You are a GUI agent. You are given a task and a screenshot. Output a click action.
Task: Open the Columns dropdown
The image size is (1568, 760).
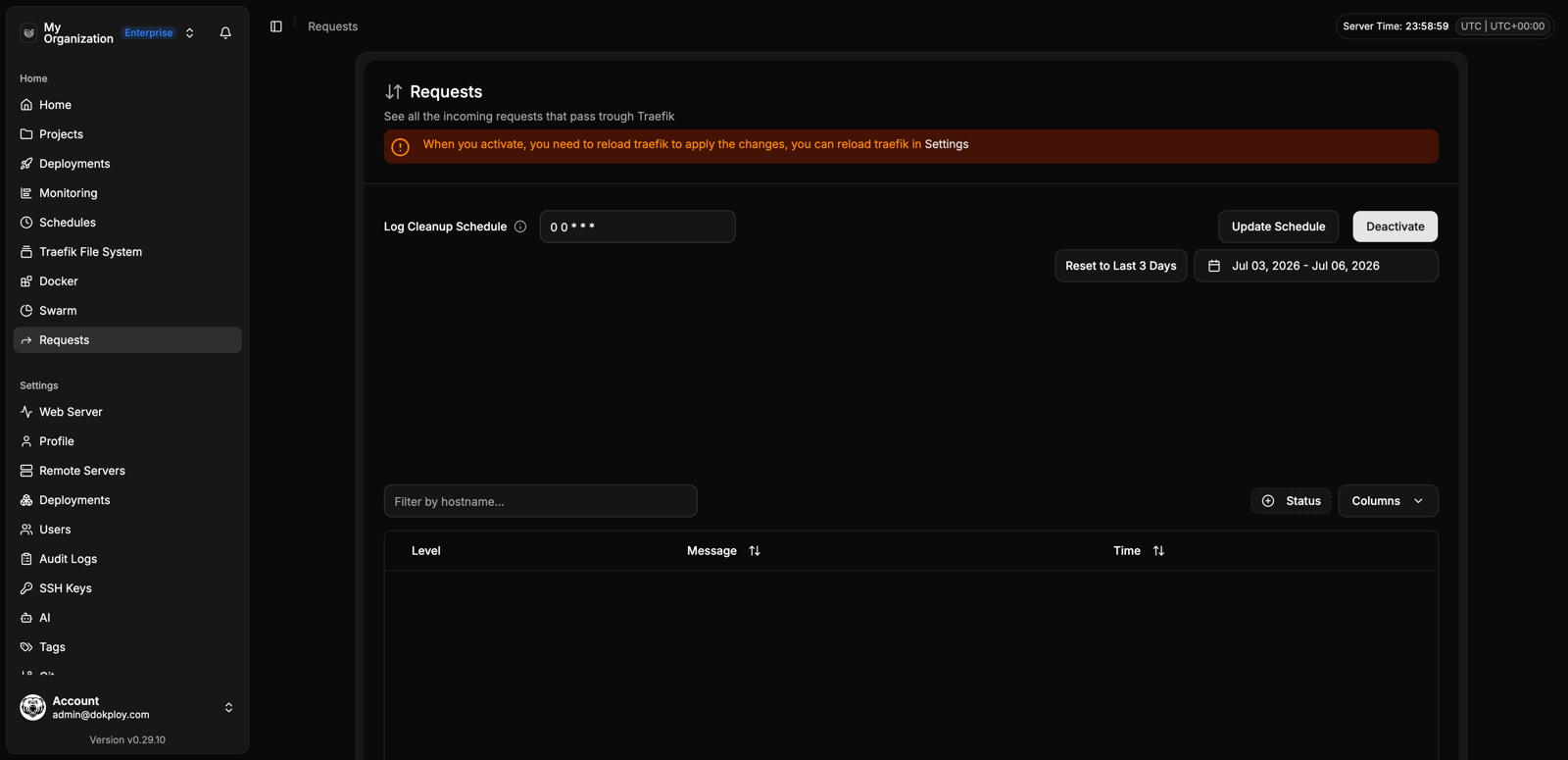click(1388, 501)
